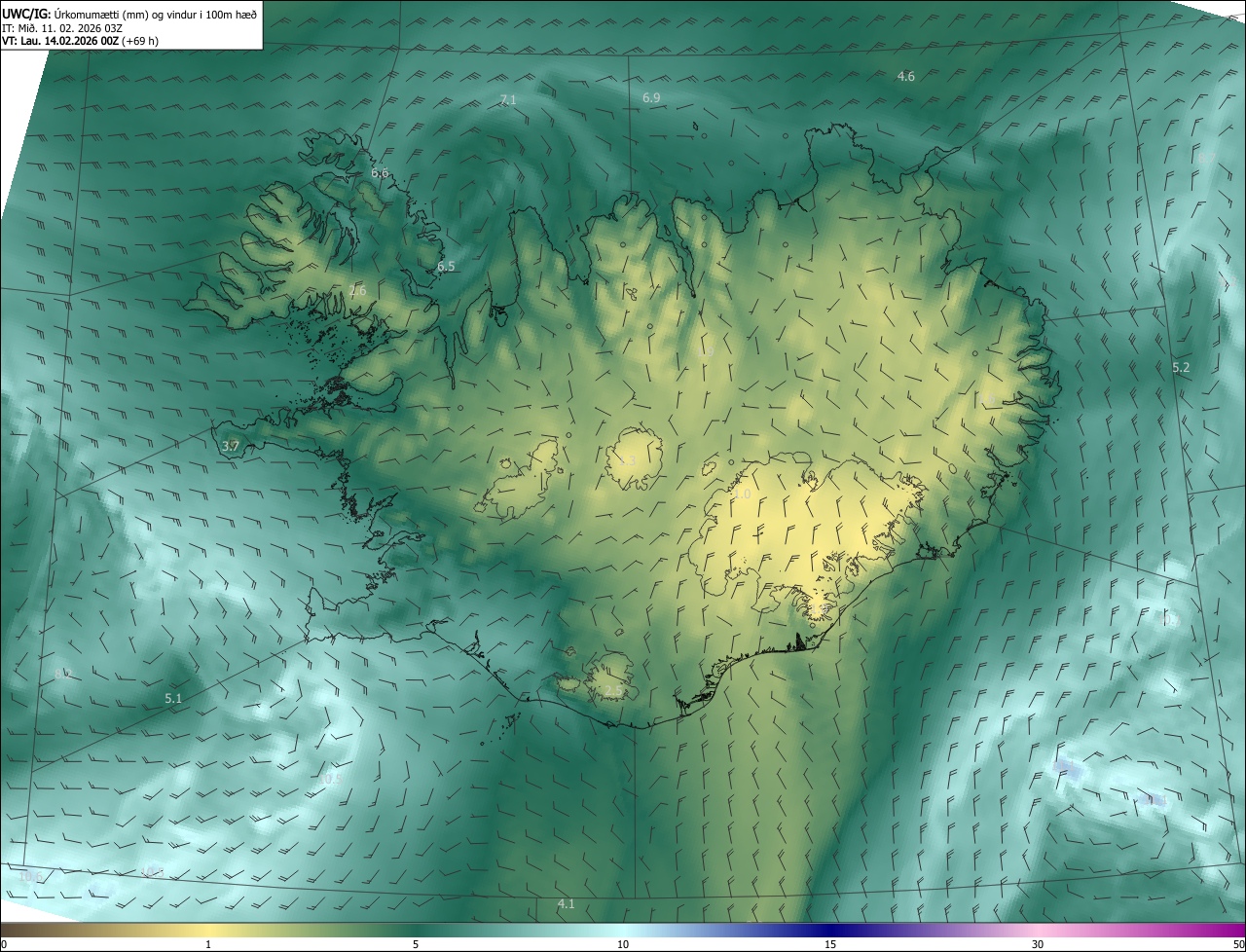Image resolution: width=1246 pixels, height=952 pixels.
Task: Click the colour scale tick label "50"
Action: [x=1238, y=944]
